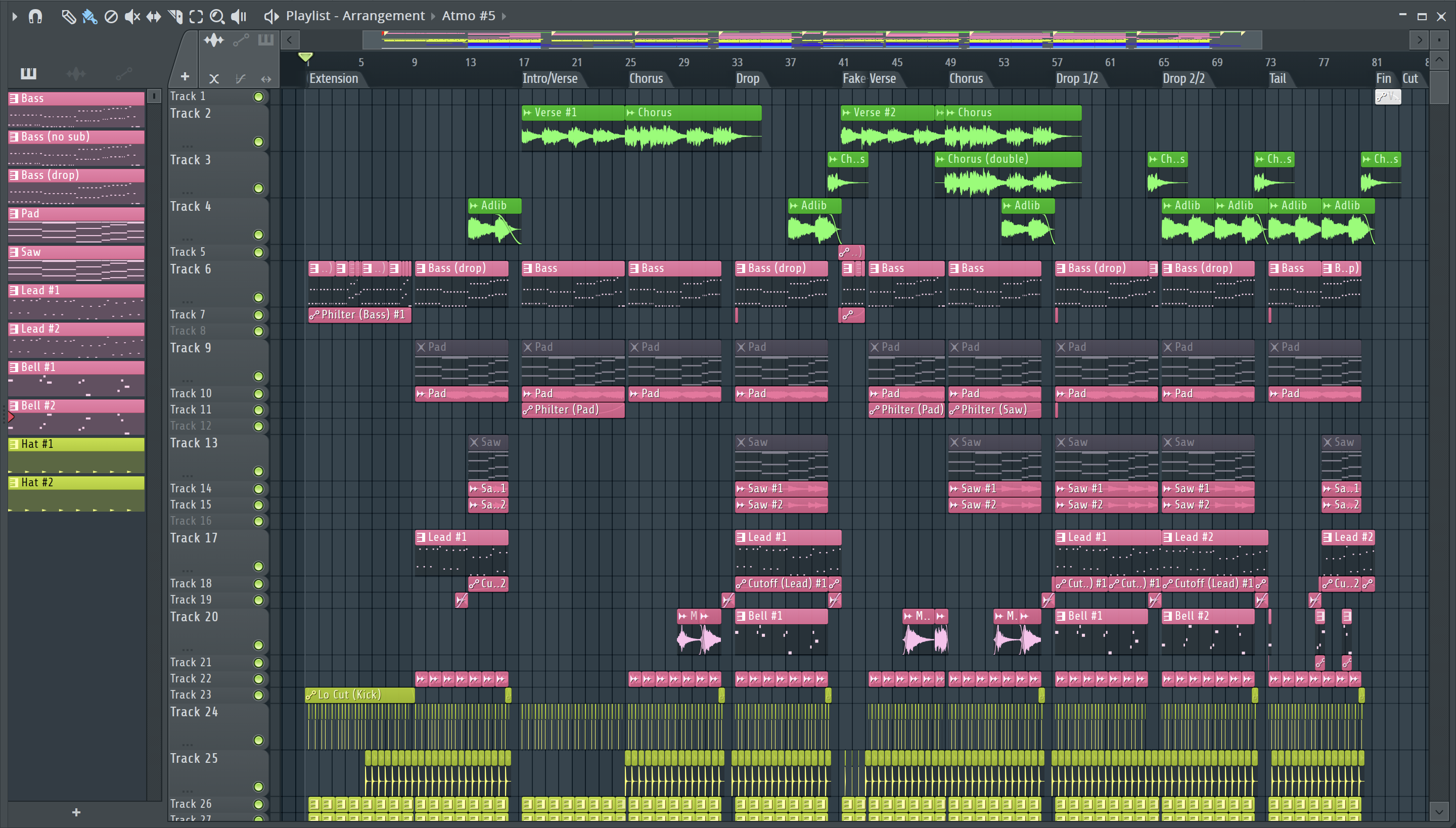Mute Track 4 using its green LED
The height and width of the screenshot is (828, 1456).
tap(259, 235)
